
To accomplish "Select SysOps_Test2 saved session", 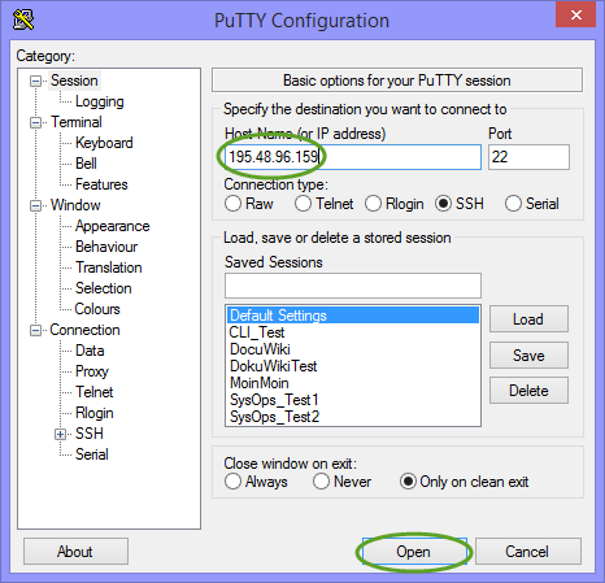I will 353,417.
